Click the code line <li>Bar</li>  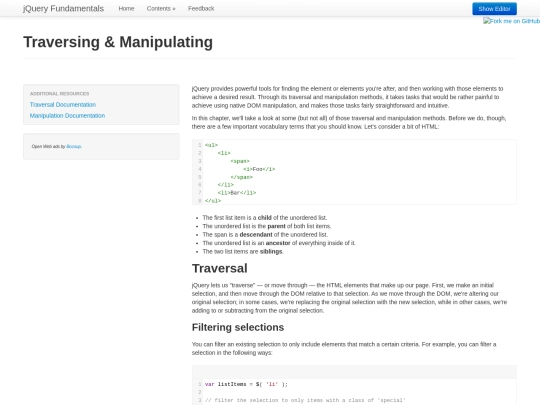[237, 193]
